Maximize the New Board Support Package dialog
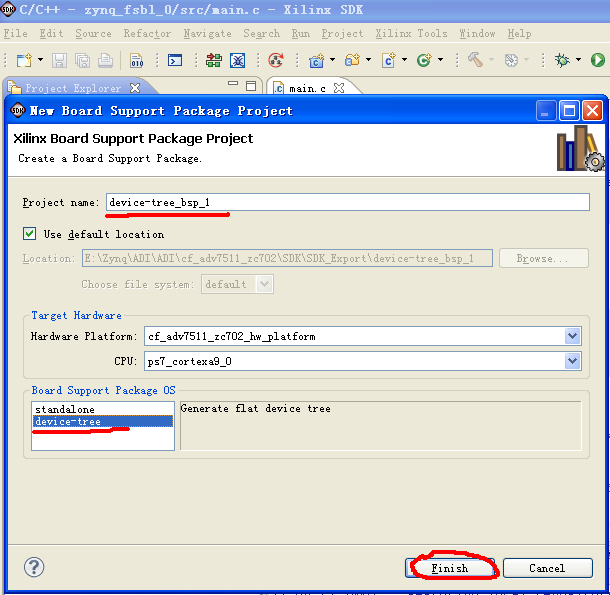This screenshot has width=610, height=595. coord(569,111)
